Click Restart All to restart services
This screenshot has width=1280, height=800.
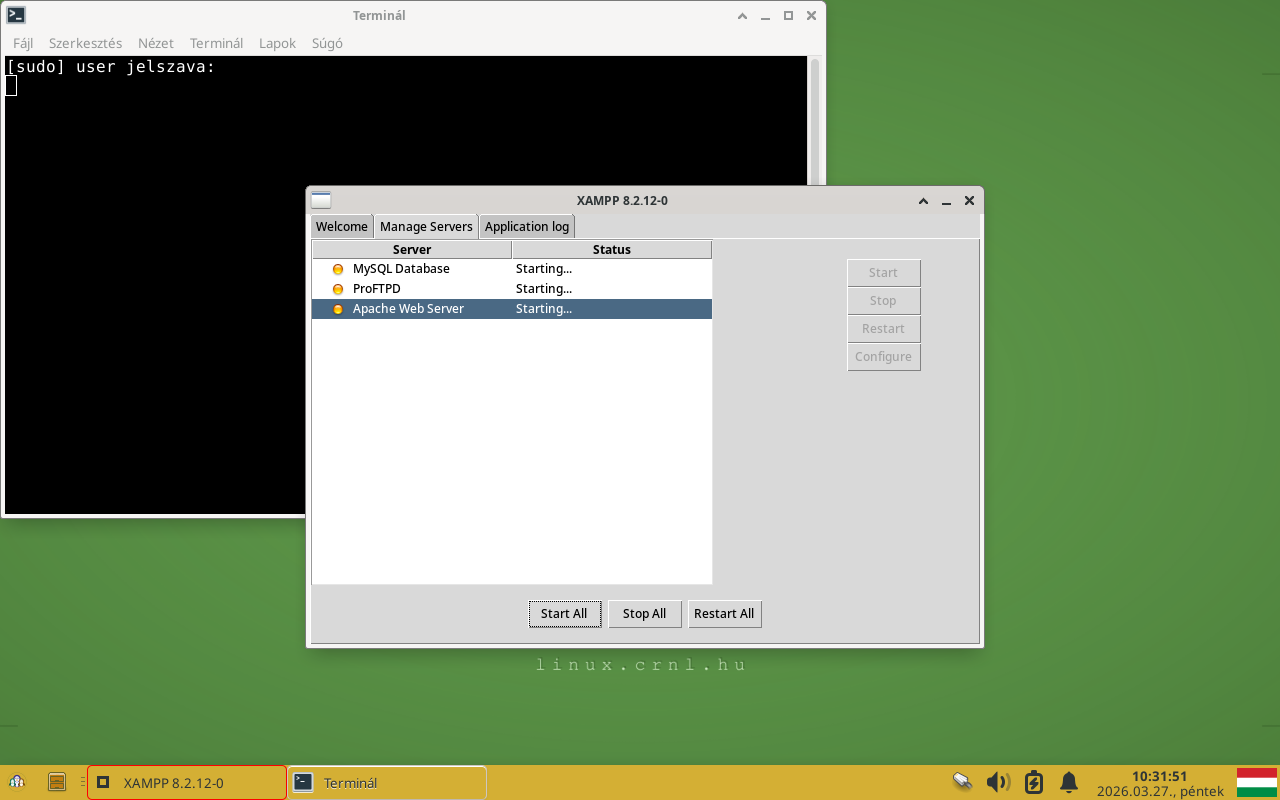point(724,613)
